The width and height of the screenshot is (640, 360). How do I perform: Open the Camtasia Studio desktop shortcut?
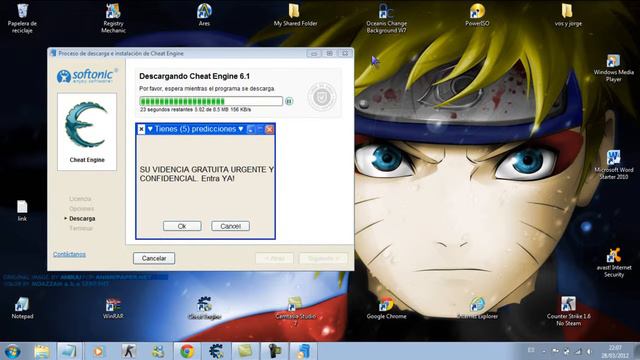295,311
